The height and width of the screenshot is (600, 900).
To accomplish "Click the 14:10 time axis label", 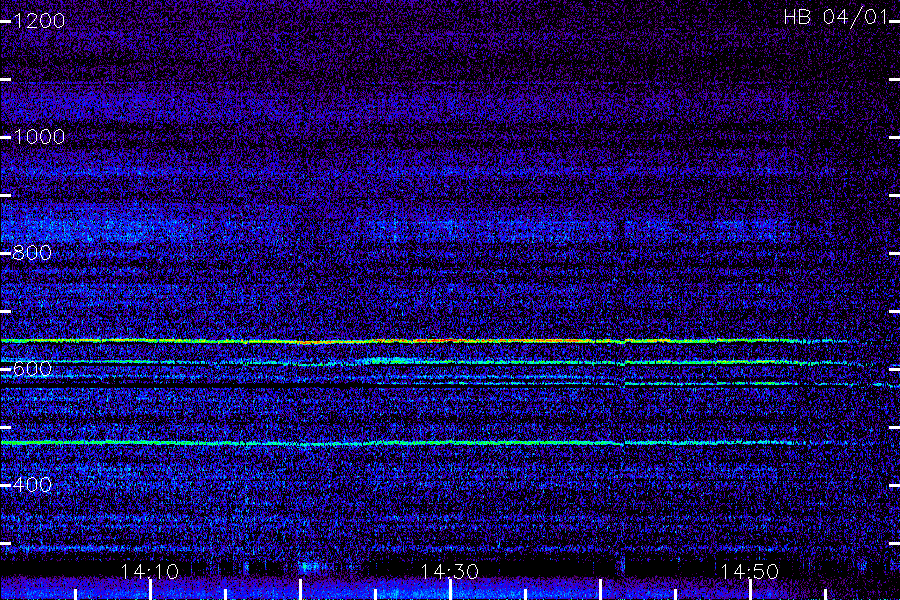I will point(150,571).
